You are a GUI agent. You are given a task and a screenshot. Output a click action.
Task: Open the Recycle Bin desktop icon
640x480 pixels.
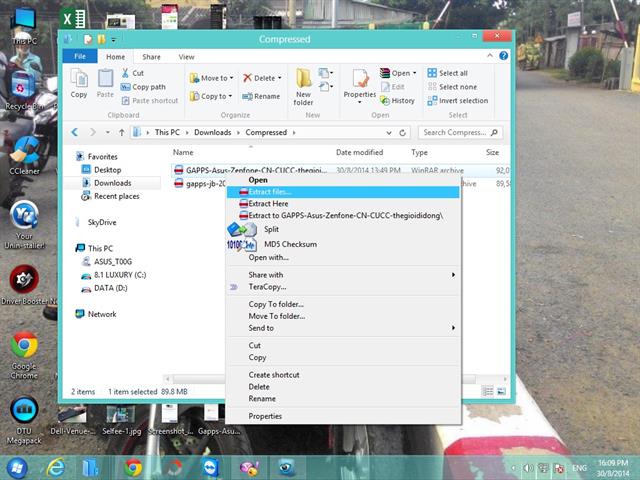click(23, 91)
